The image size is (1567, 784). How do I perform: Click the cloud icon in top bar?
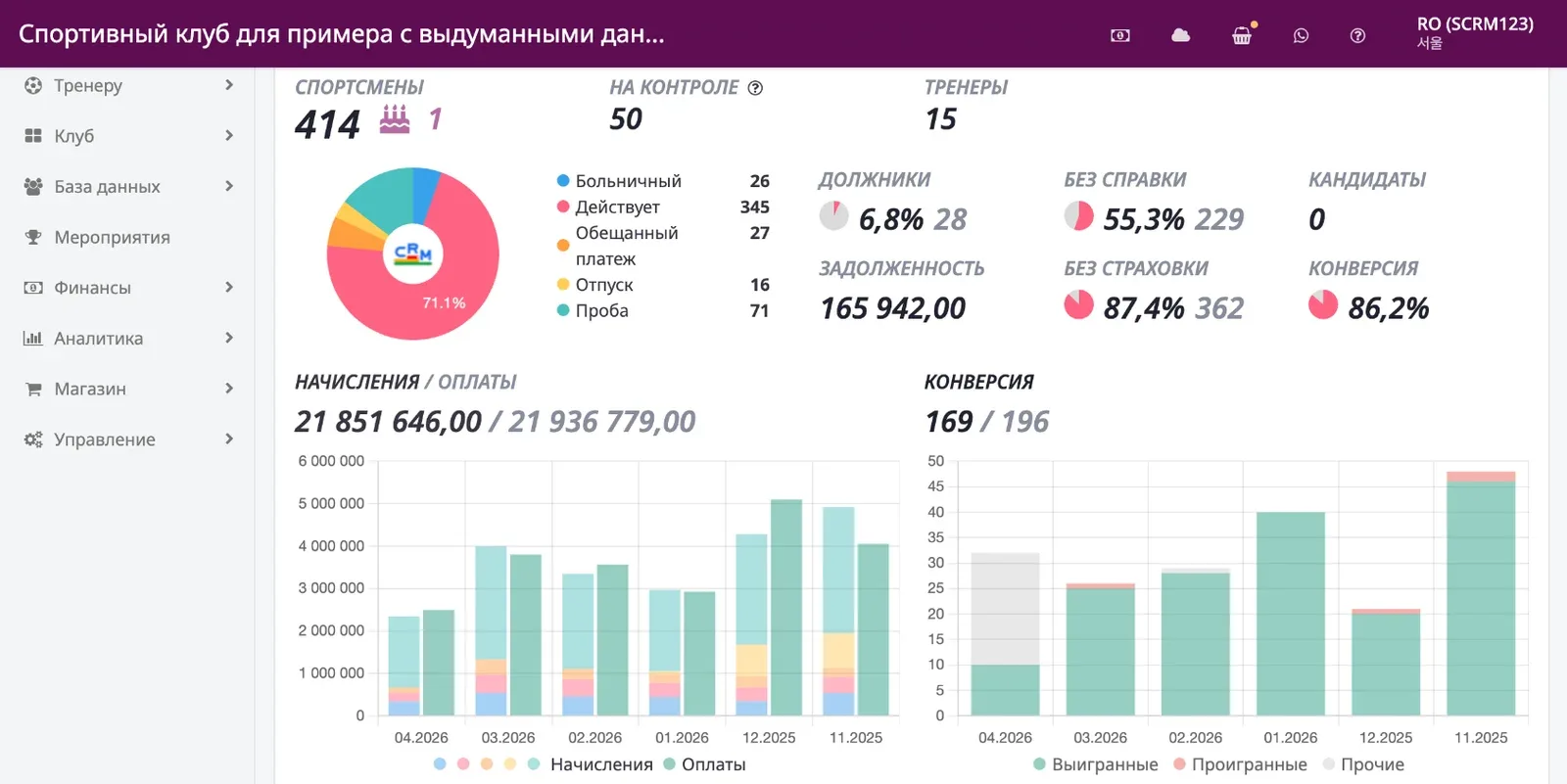1181,35
